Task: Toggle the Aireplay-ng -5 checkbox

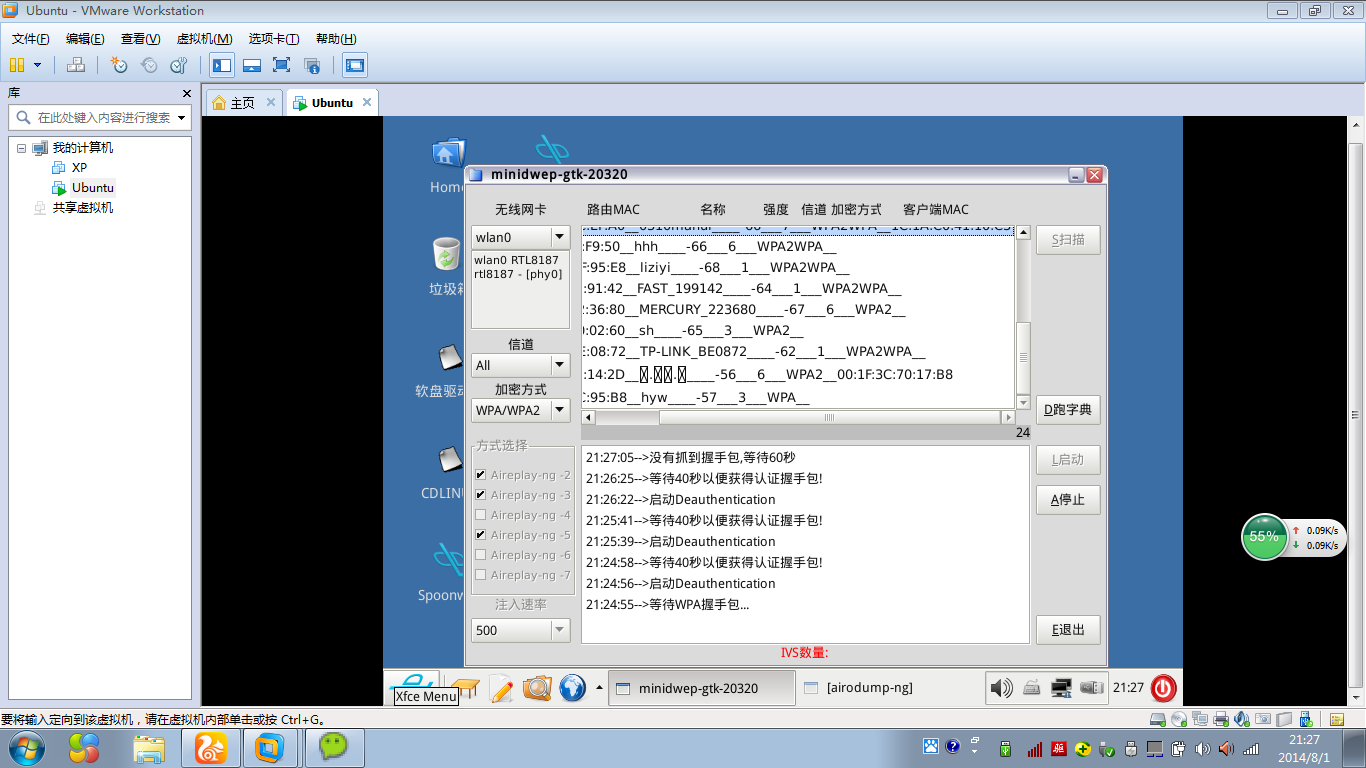Action: (481, 535)
